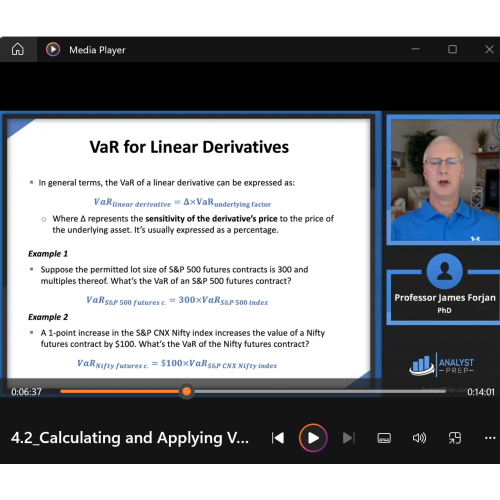Viewport: 500px width, 500px height.
Task: Skip to the next track
Action: pyautogui.click(x=349, y=438)
